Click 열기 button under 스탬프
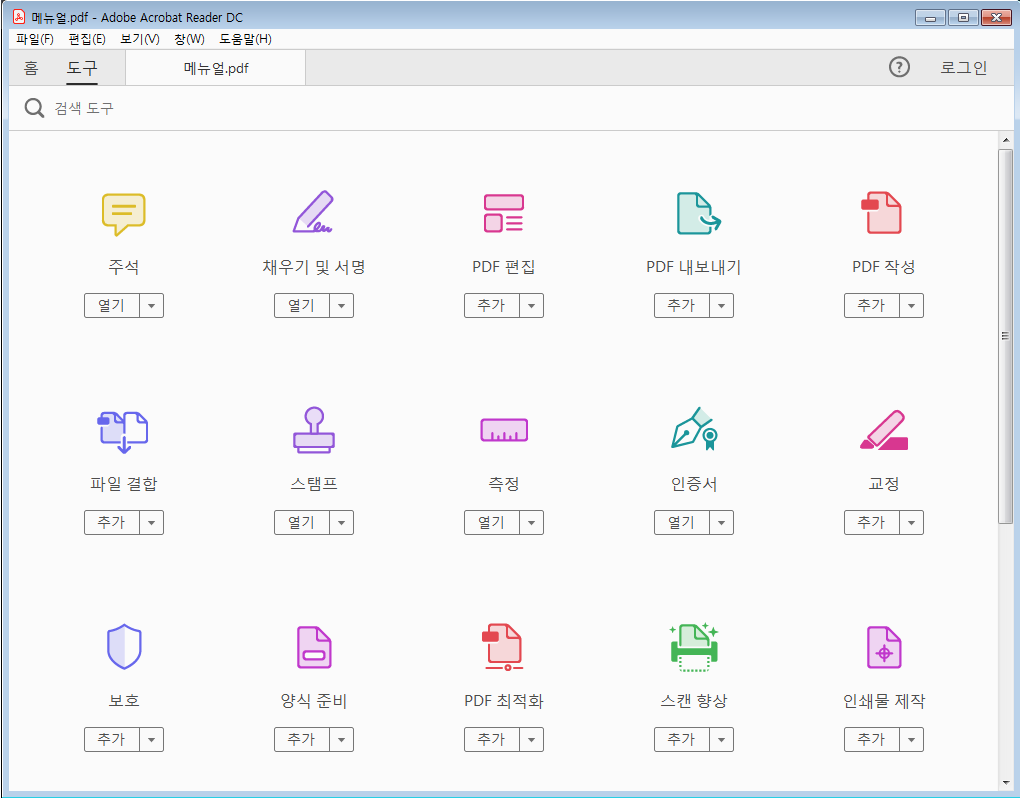Viewport: 1020px width, 798px height. coord(302,523)
